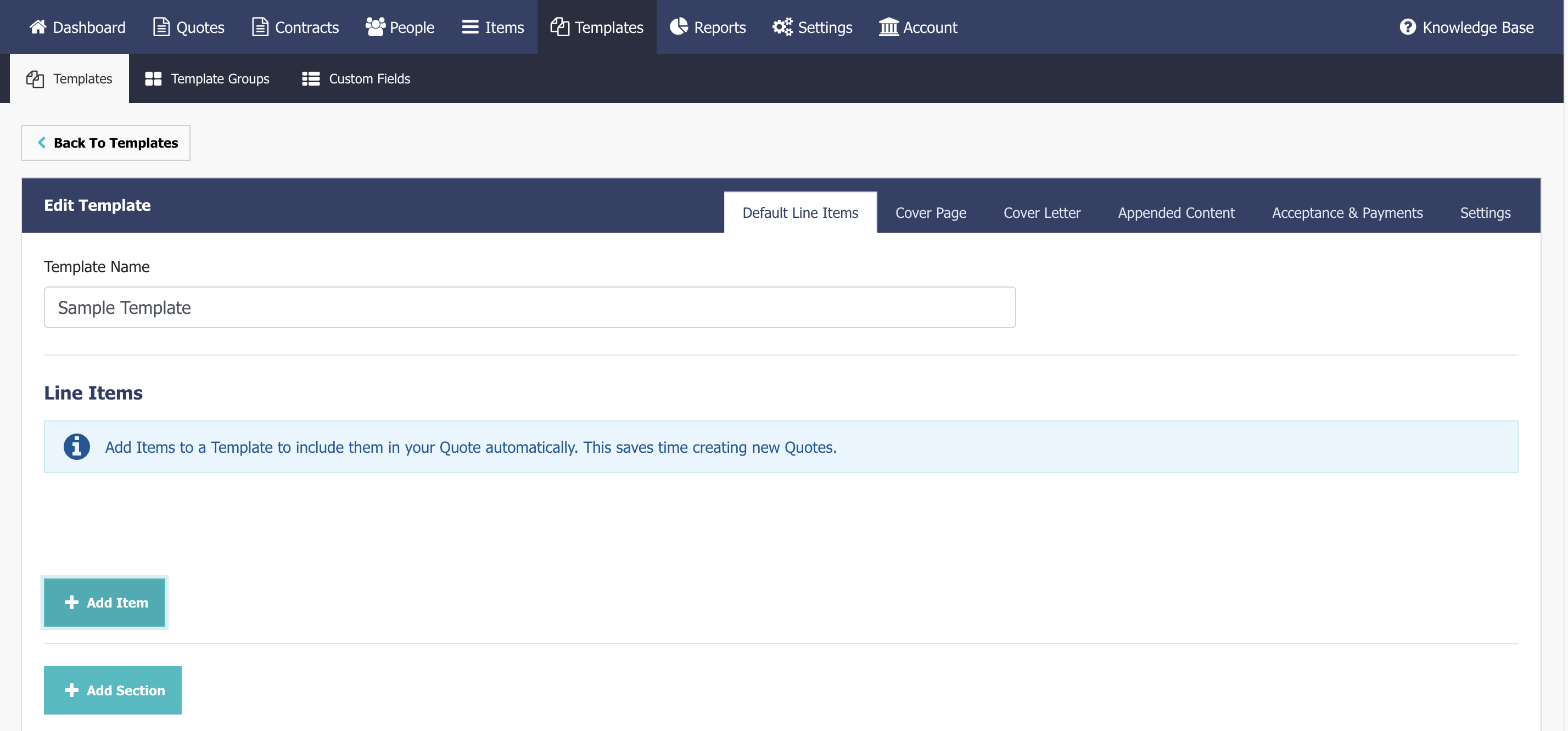The image size is (1568, 731).
Task: Click the Add Item button
Action: click(105, 602)
